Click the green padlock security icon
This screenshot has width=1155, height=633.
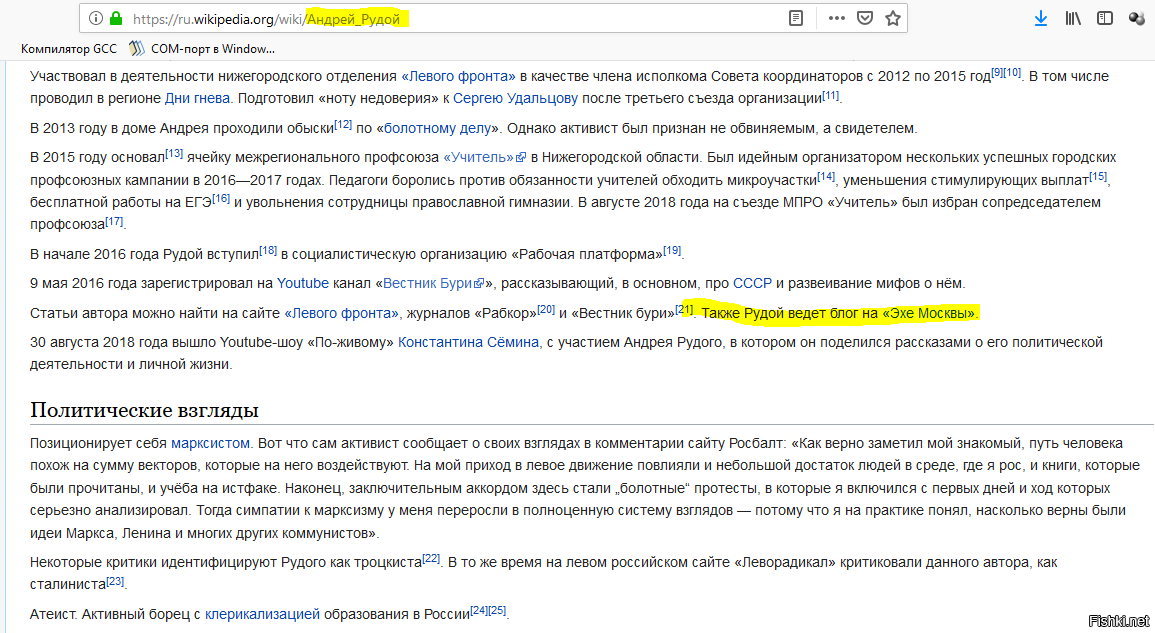[x=116, y=18]
